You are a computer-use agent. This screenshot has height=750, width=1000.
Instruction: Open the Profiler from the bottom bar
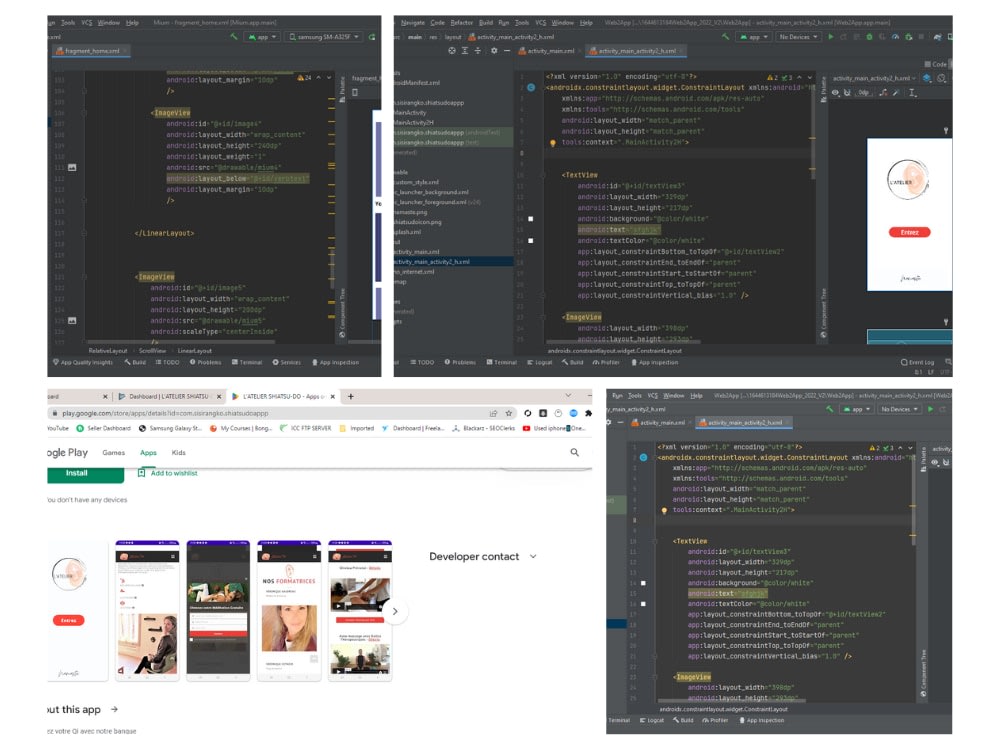point(604,362)
